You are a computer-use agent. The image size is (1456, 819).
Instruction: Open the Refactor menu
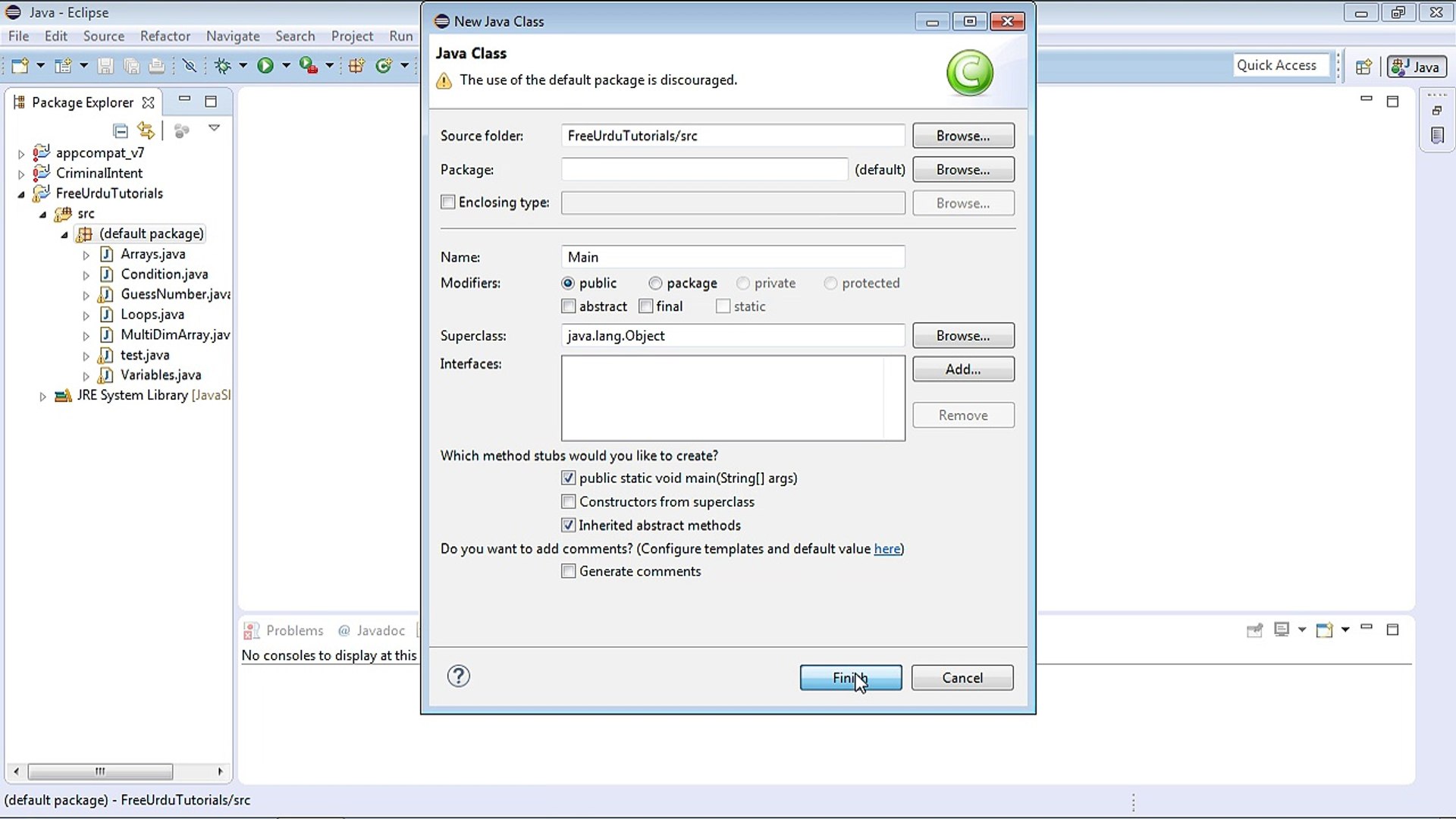click(x=165, y=36)
